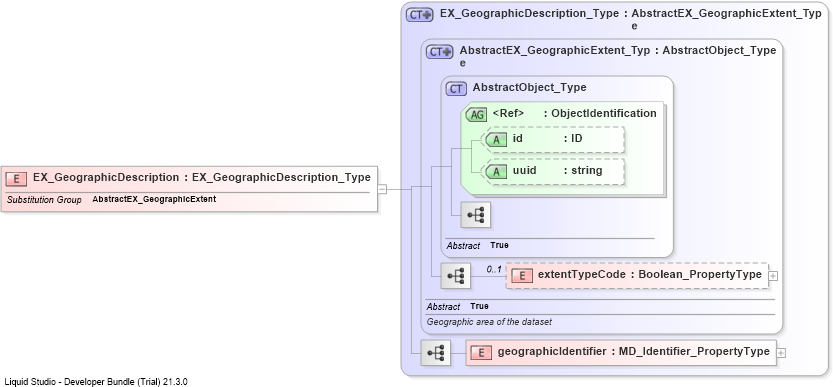Viewport: 833px width, 387px height.
Task: Click the geographicIdentifier : MD_Identifier_PropertyType label
Action: click(634, 351)
